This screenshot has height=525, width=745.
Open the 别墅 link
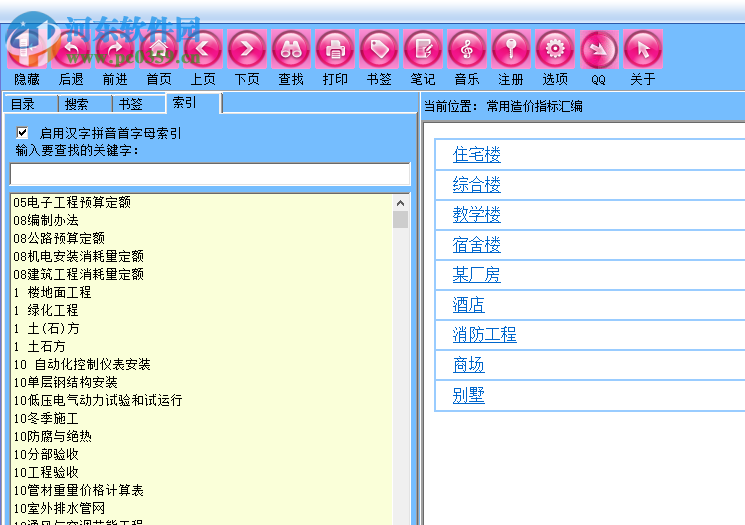(468, 395)
